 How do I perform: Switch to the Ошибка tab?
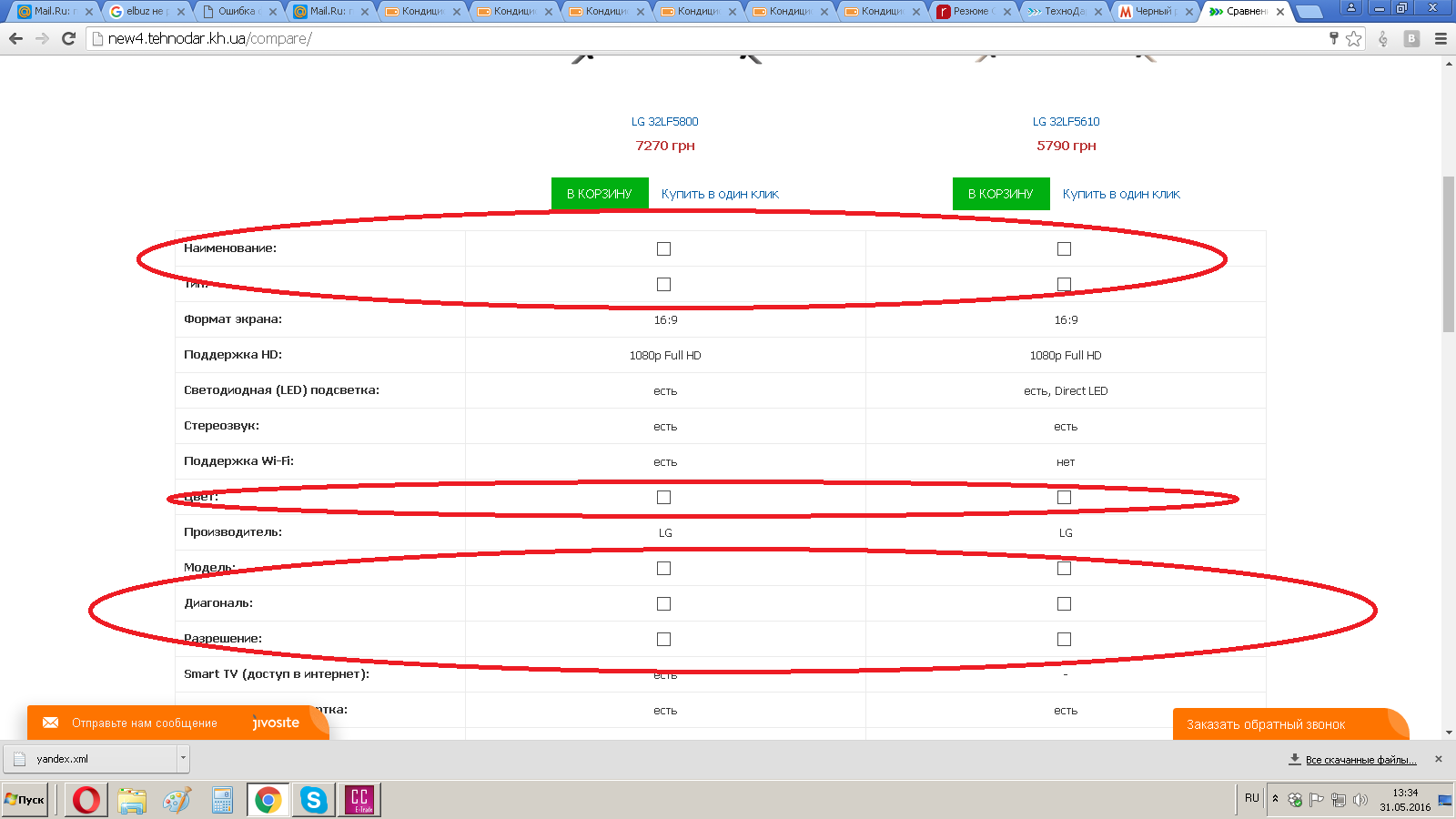(x=238, y=12)
